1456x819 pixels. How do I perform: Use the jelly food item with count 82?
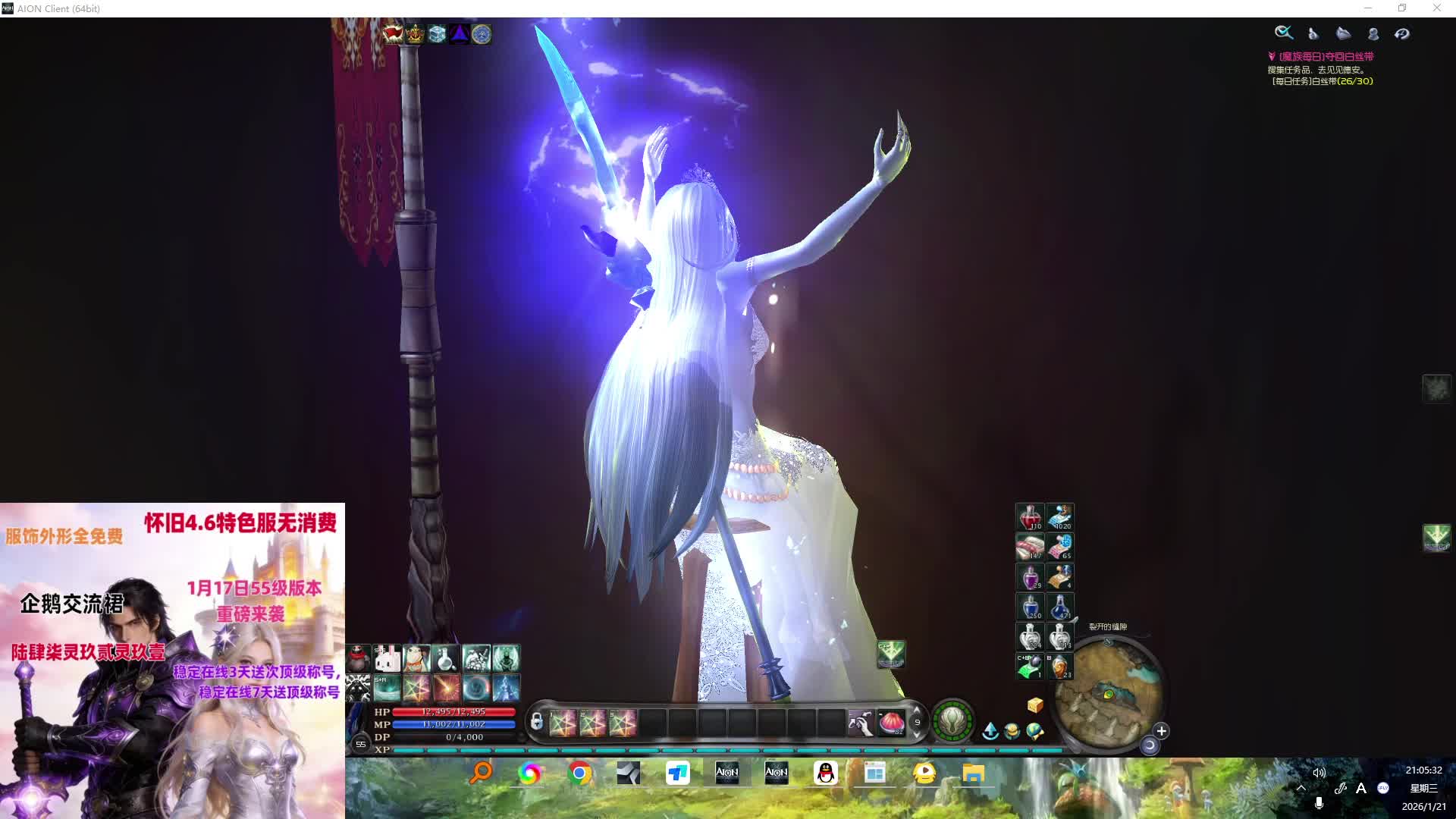[891, 723]
